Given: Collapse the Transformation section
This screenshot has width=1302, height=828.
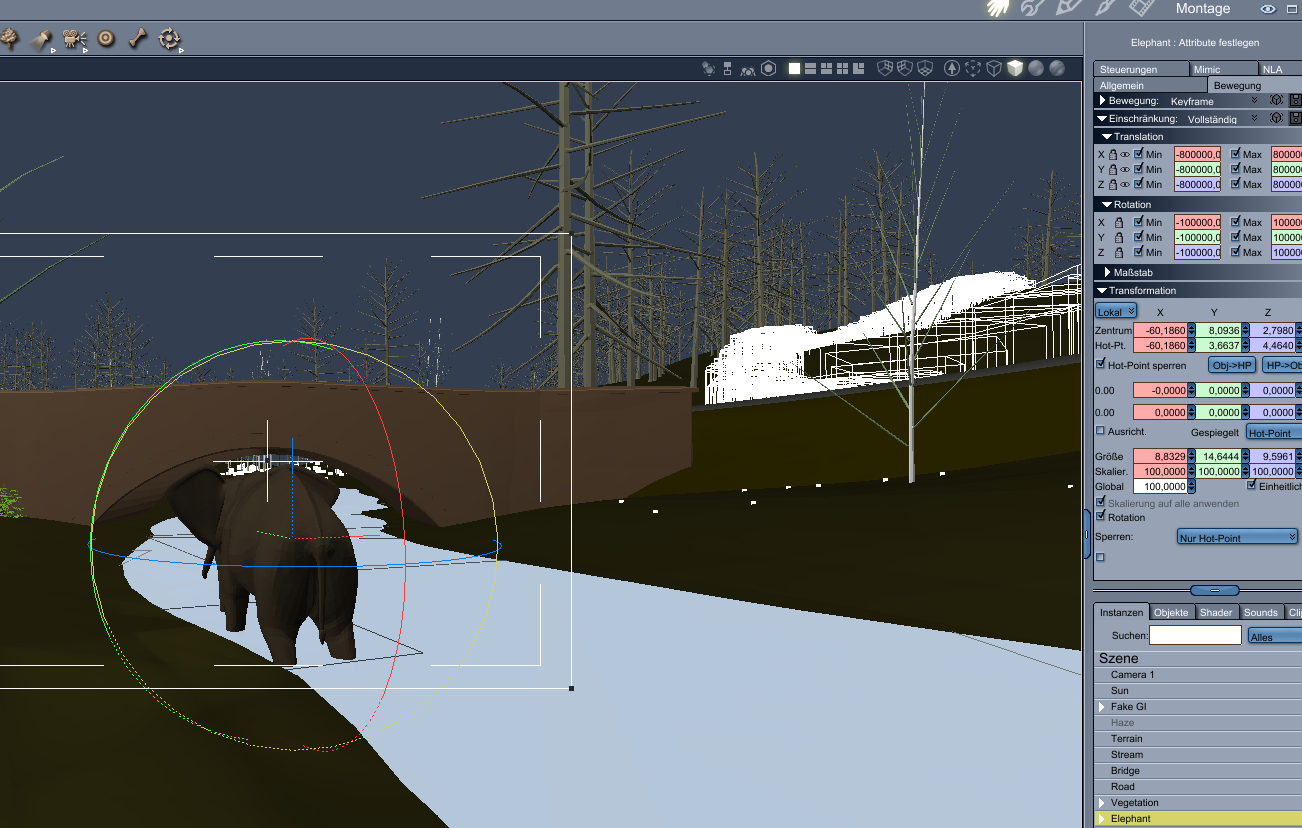Looking at the screenshot, I should coord(1102,290).
